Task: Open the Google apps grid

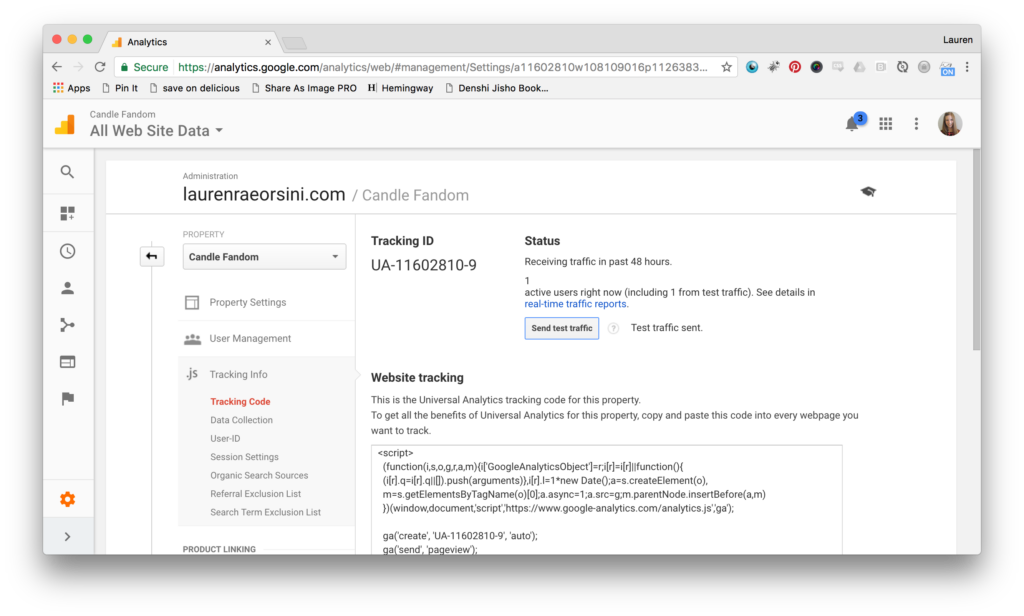Action: (886, 123)
